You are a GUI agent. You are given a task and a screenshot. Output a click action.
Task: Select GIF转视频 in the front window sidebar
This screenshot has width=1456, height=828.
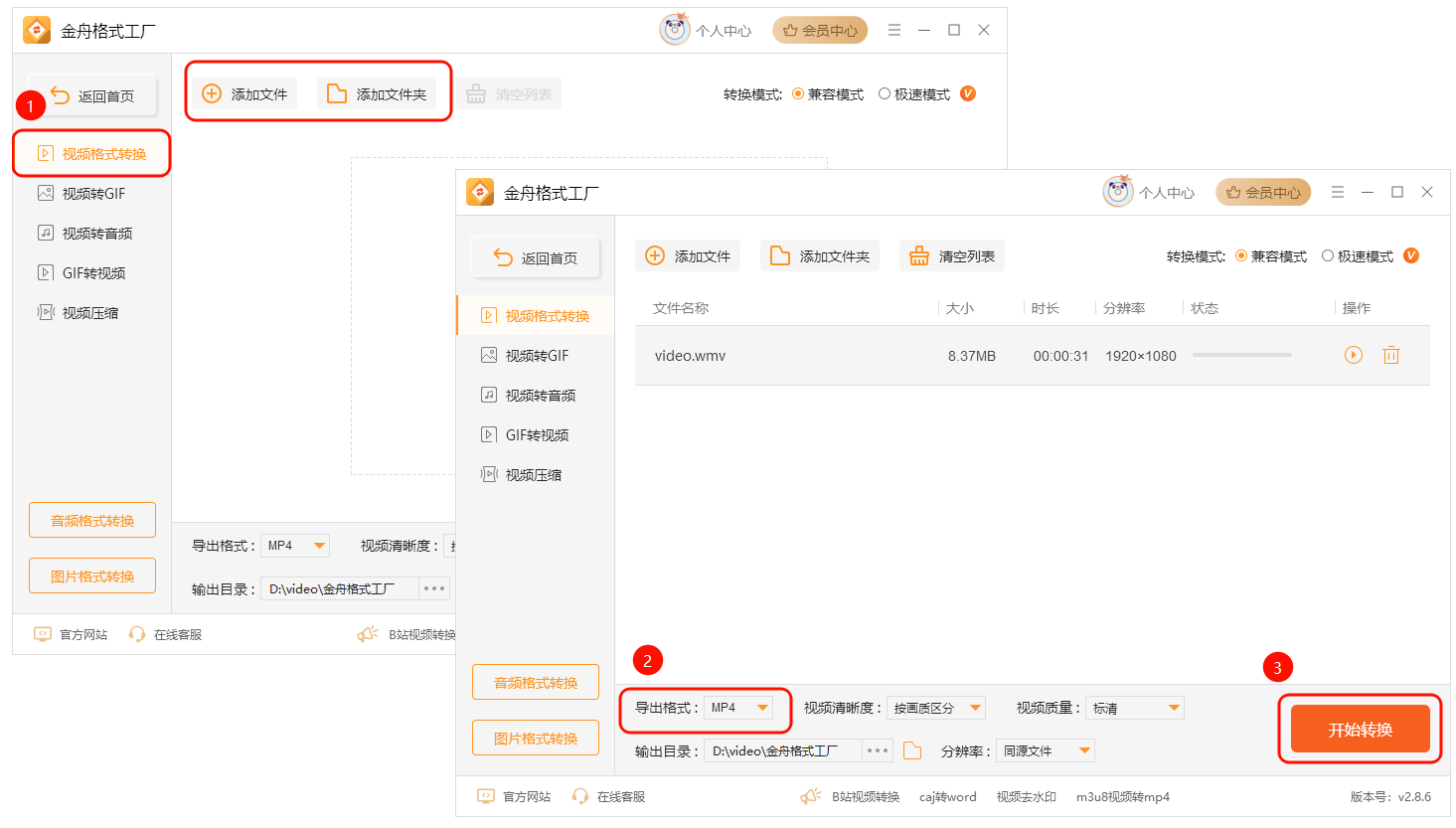536,434
